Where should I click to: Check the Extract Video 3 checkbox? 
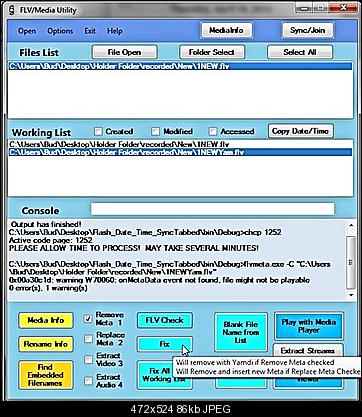click(88, 360)
